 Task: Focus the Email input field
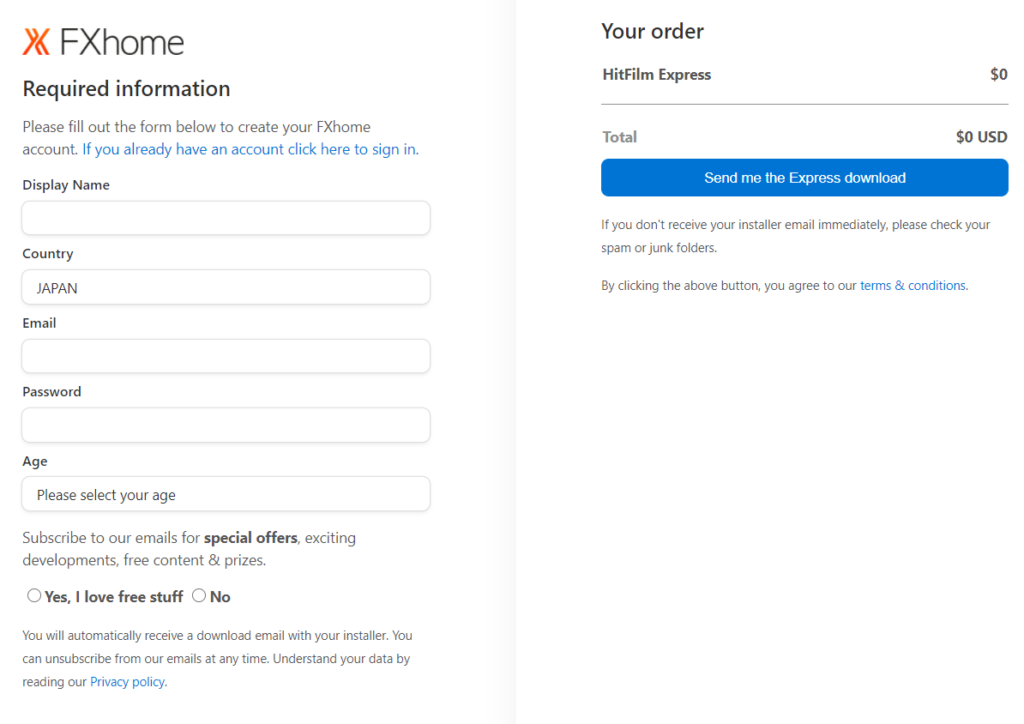[x=226, y=356]
